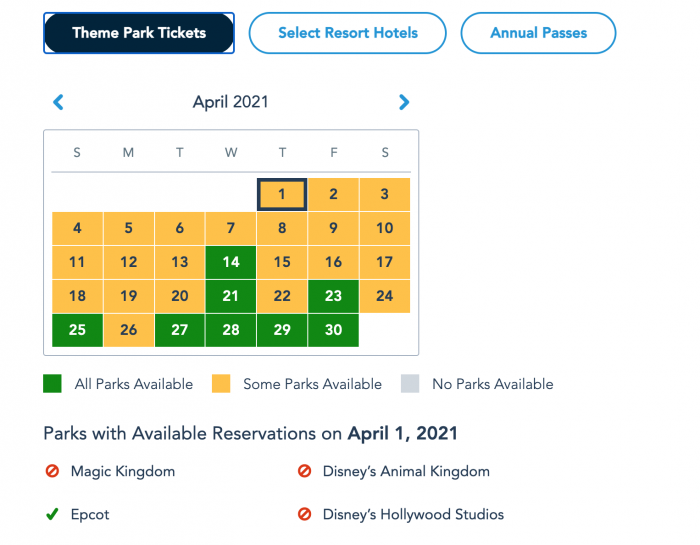This screenshot has width=700, height=545.
Task: Click unavailable icon beside Disney's Hollywood Studios
Action: coord(304,515)
